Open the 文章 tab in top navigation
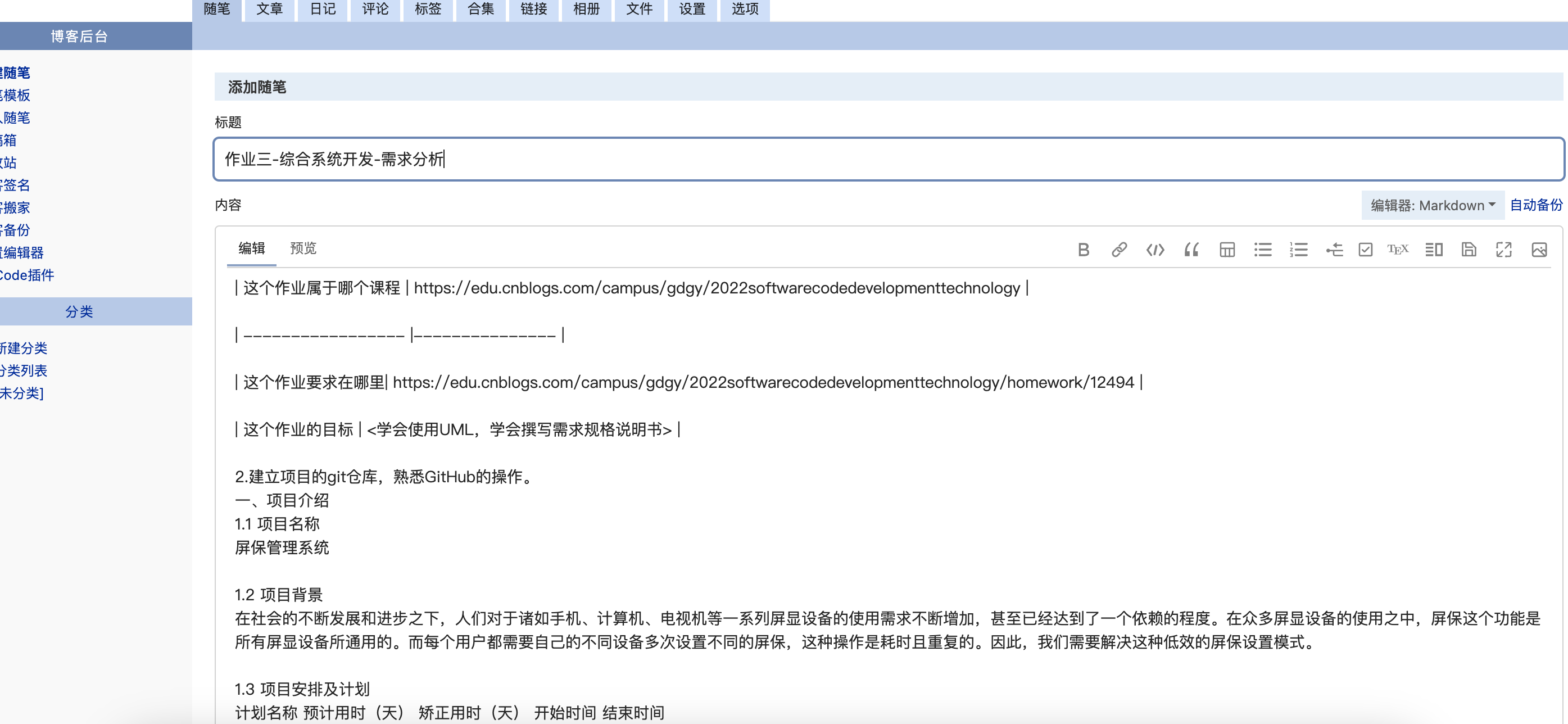The image size is (1568, 724). pos(269,9)
